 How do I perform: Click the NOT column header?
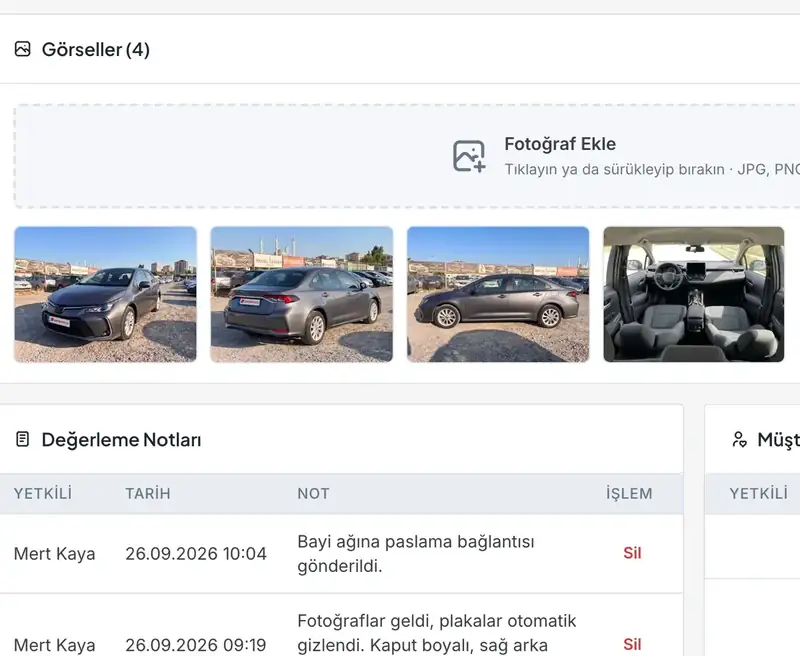pos(313,493)
